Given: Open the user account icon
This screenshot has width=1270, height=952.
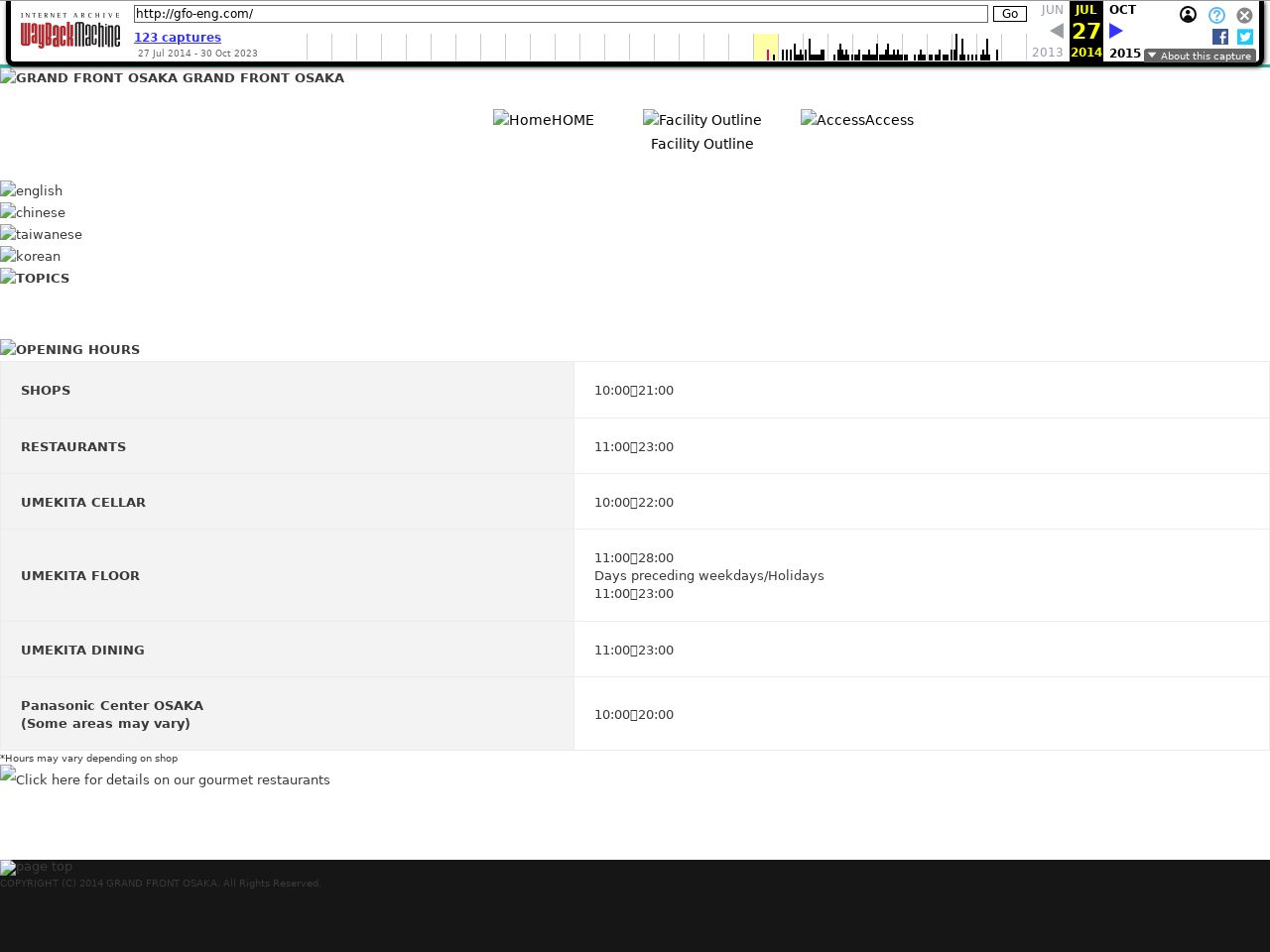Looking at the screenshot, I should click(x=1188, y=15).
